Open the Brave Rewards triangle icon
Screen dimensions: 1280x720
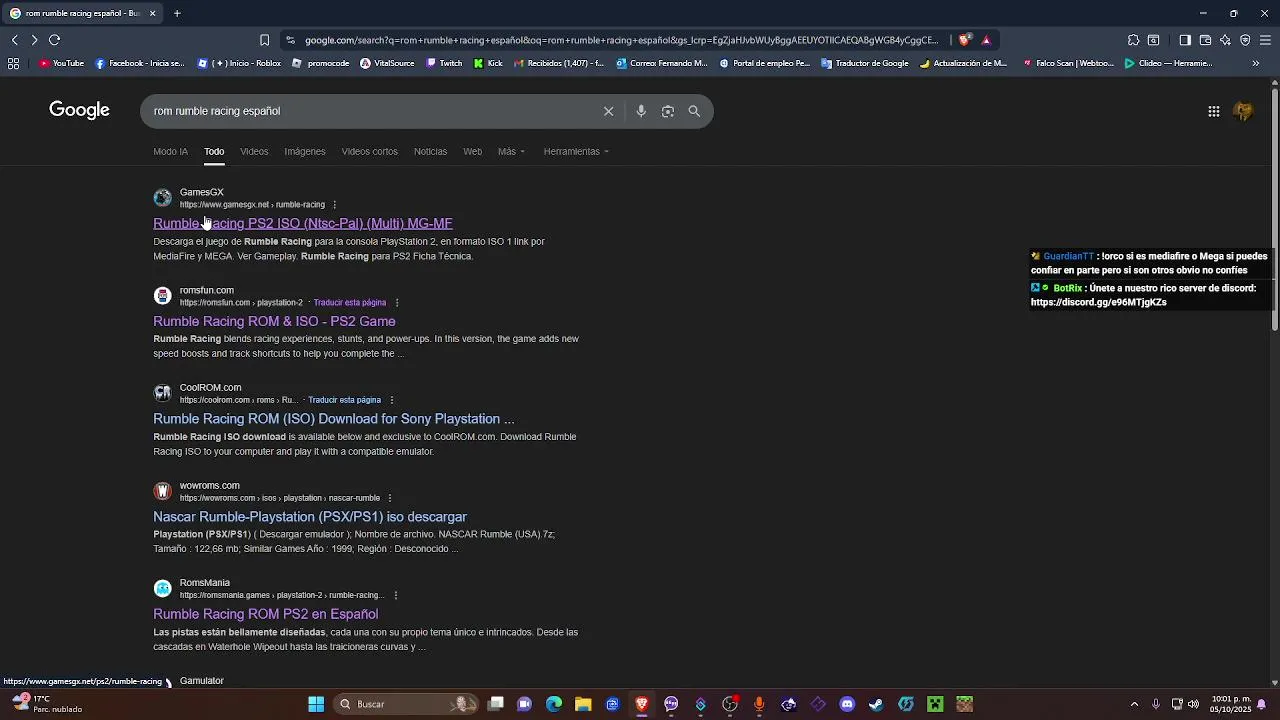(986, 40)
